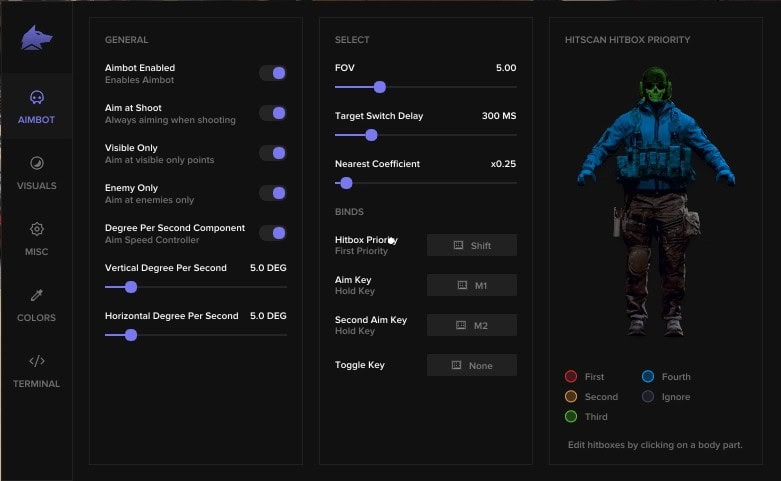Open the Visuals section icon
This screenshot has height=481, width=781.
tap(36, 163)
